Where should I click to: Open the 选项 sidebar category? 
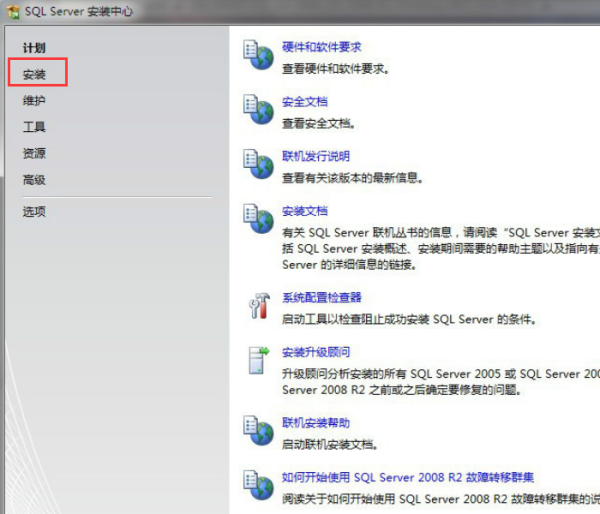[x=34, y=211]
